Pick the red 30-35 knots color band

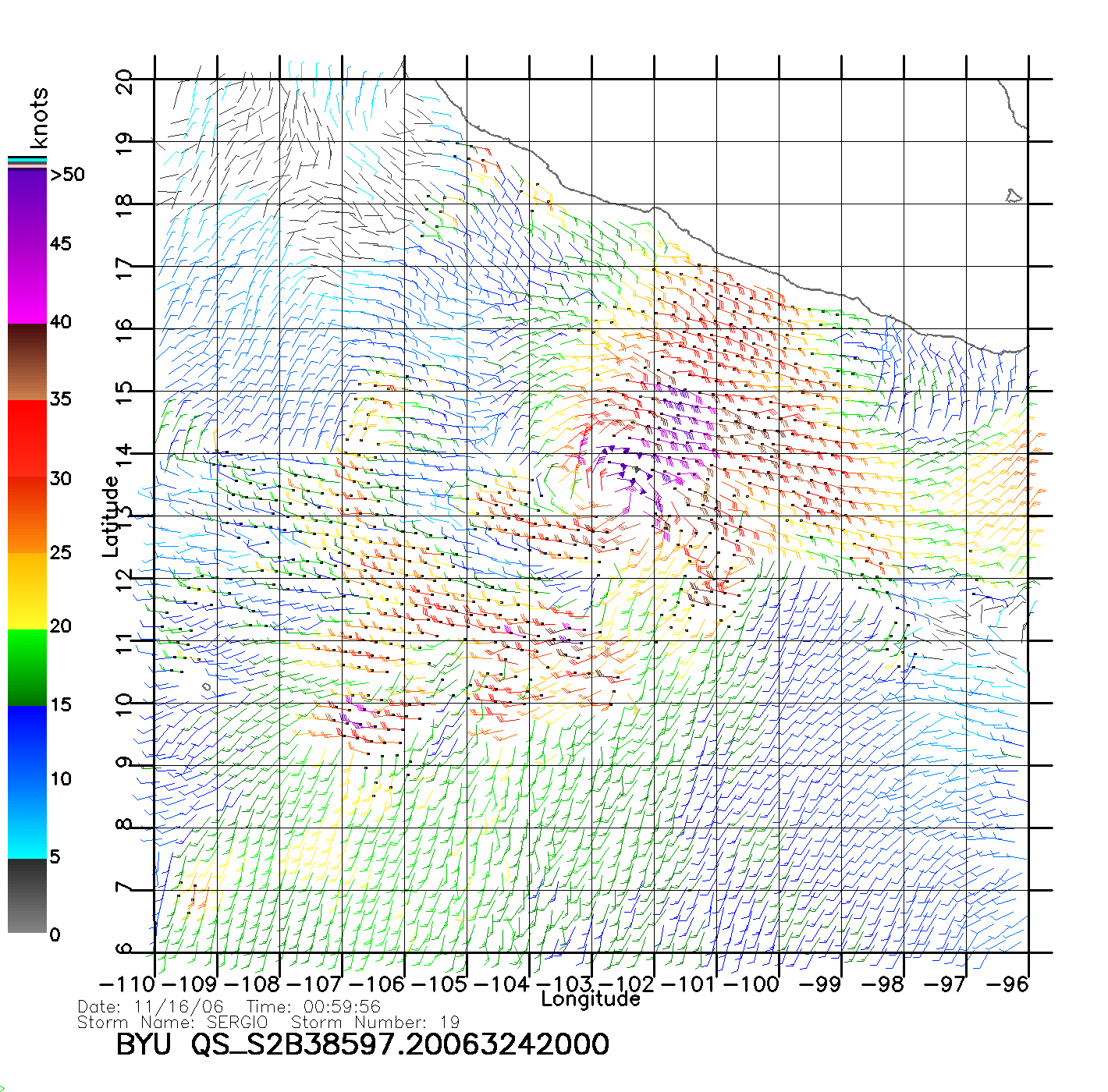(x=27, y=437)
